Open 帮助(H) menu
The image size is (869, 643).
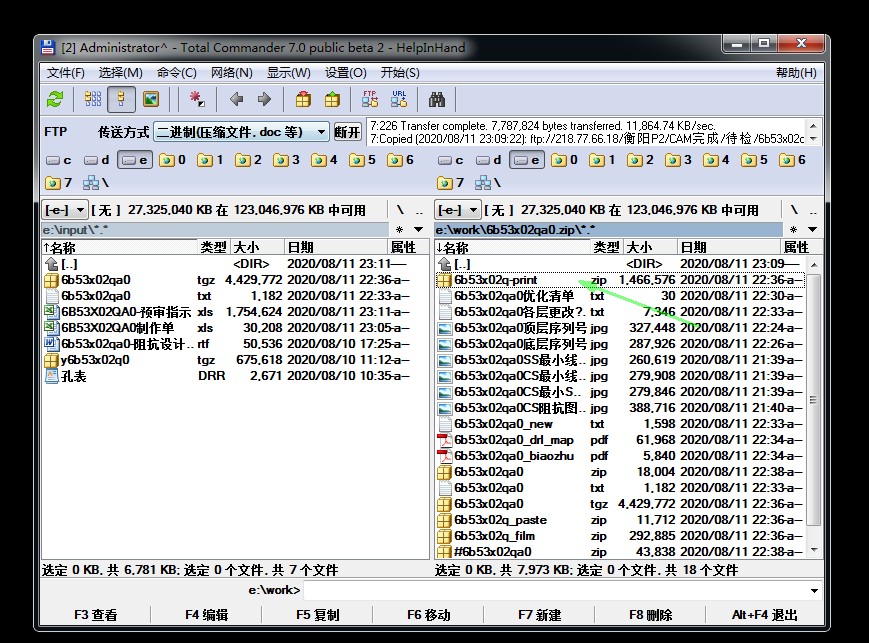(x=796, y=73)
